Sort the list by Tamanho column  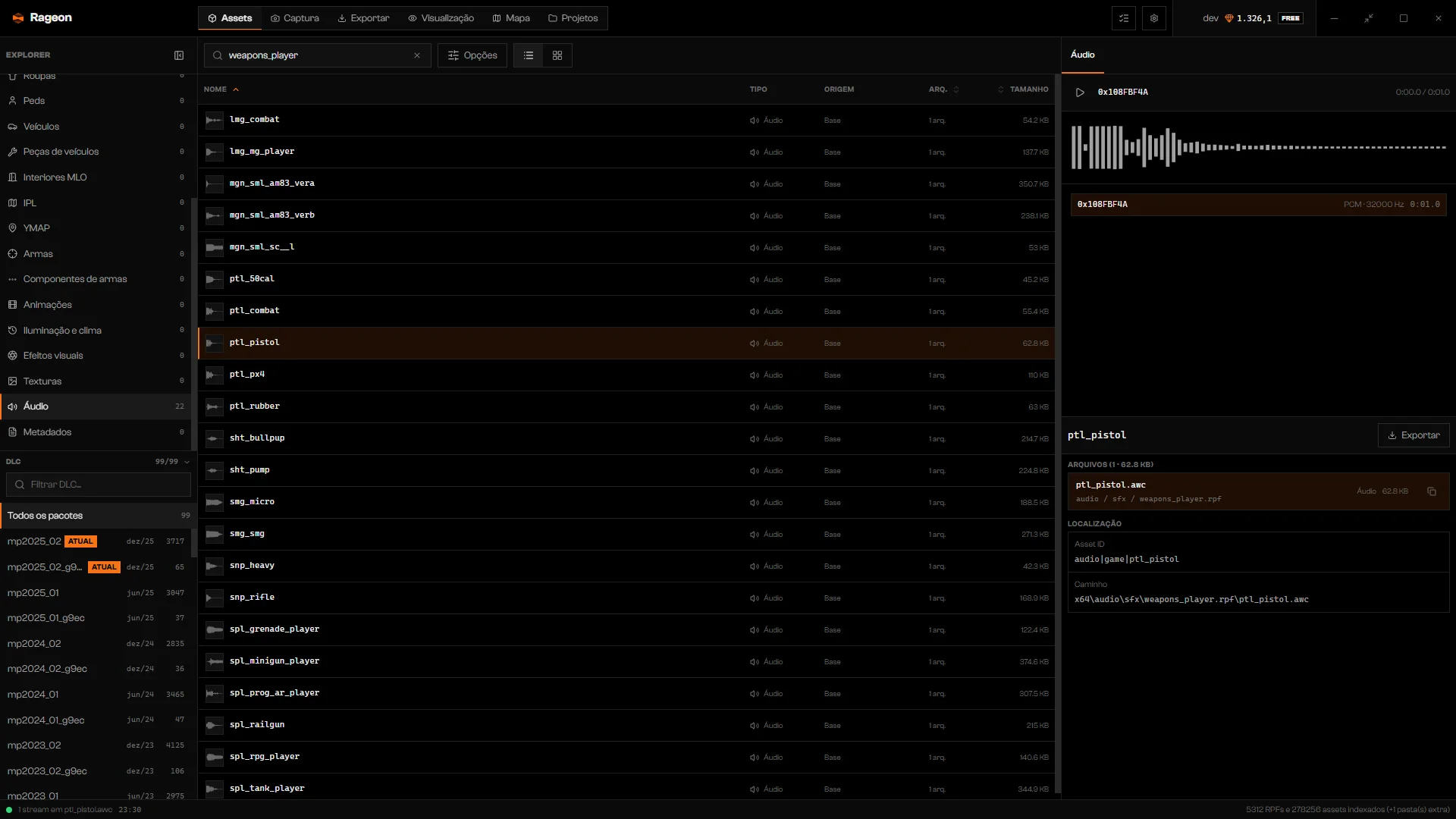[1023, 89]
